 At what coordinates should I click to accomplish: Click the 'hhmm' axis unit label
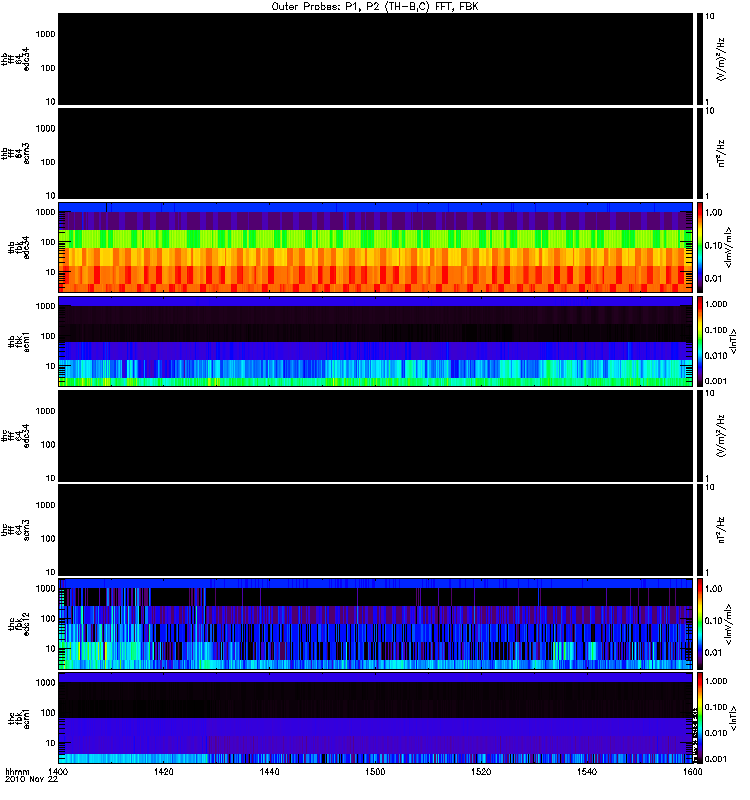point(17,771)
